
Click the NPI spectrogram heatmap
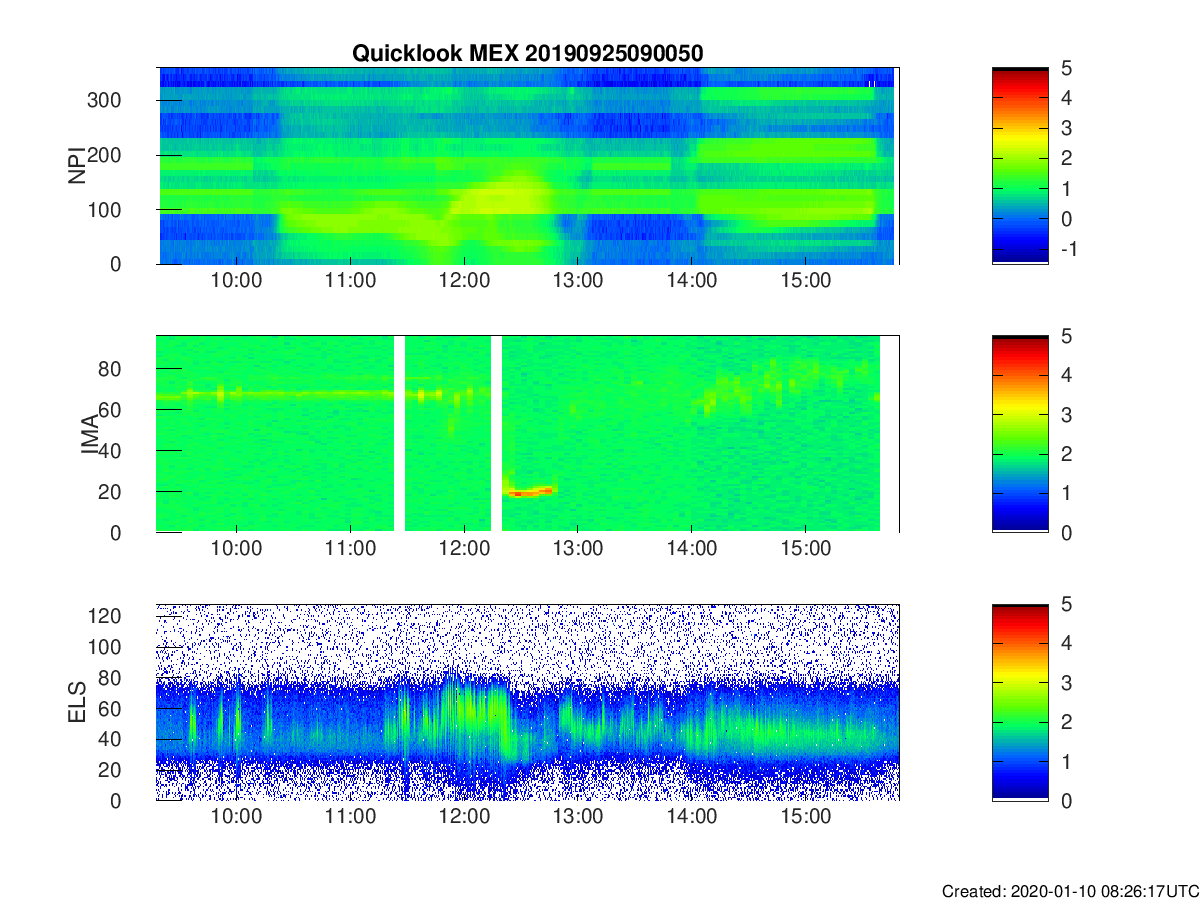click(x=527, y=166)
